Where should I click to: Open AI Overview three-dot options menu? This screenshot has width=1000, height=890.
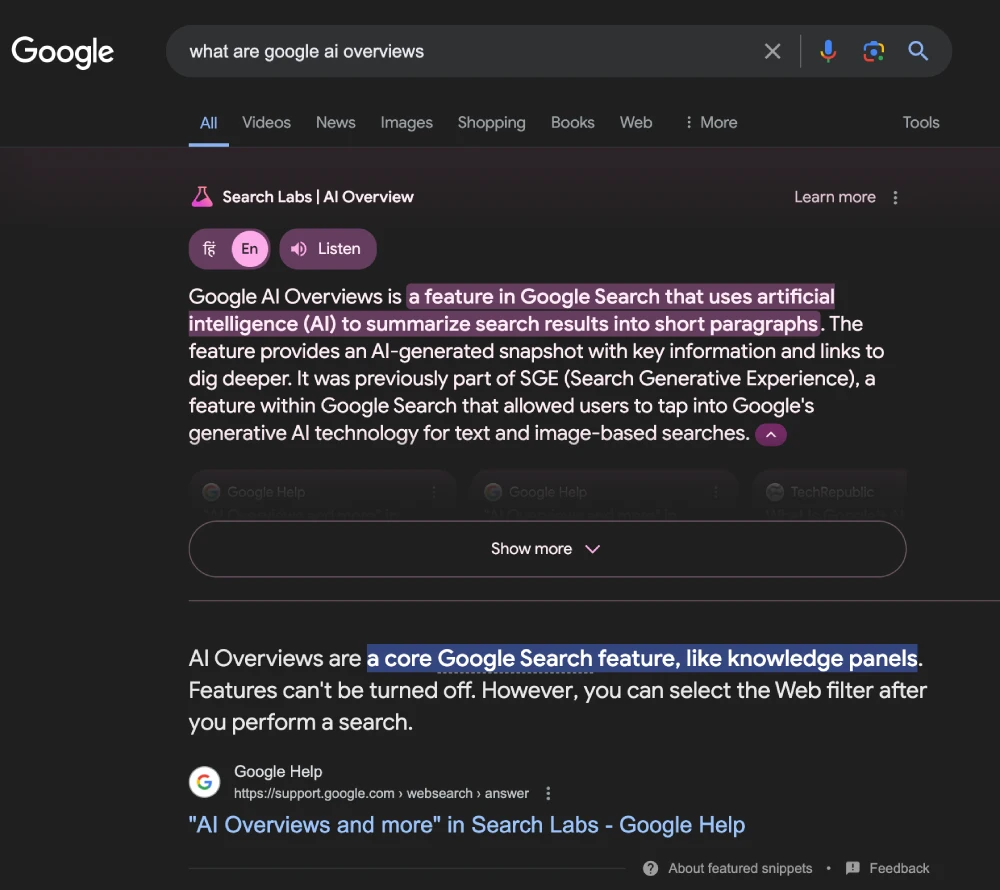tap(895, 198)
